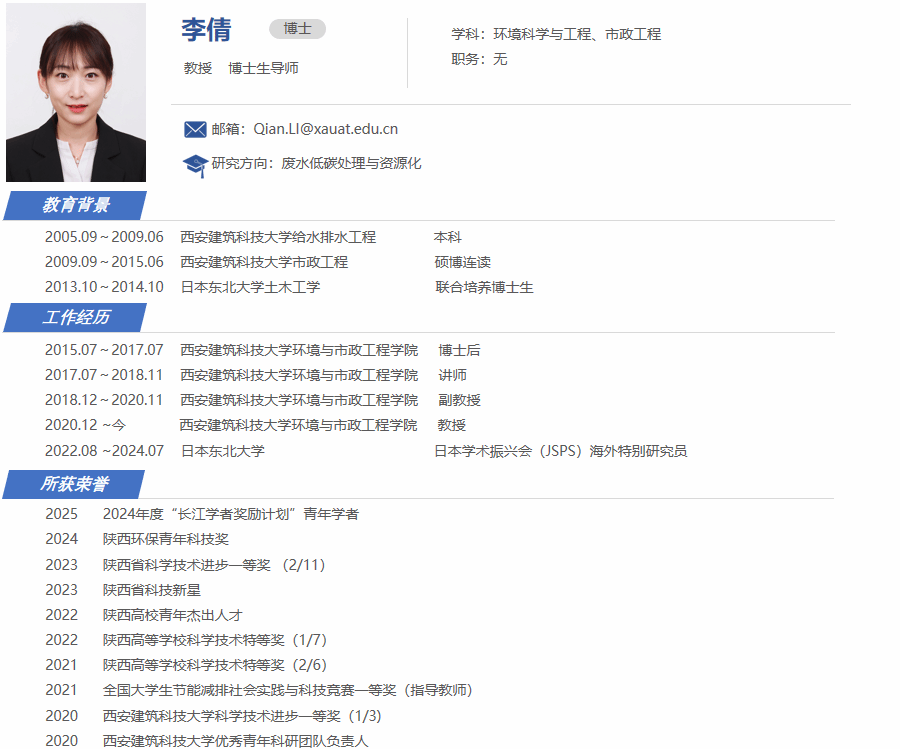Click the 教育背景 section header
900x749 pixels.
pyautogui.click(x=76, y=205)
